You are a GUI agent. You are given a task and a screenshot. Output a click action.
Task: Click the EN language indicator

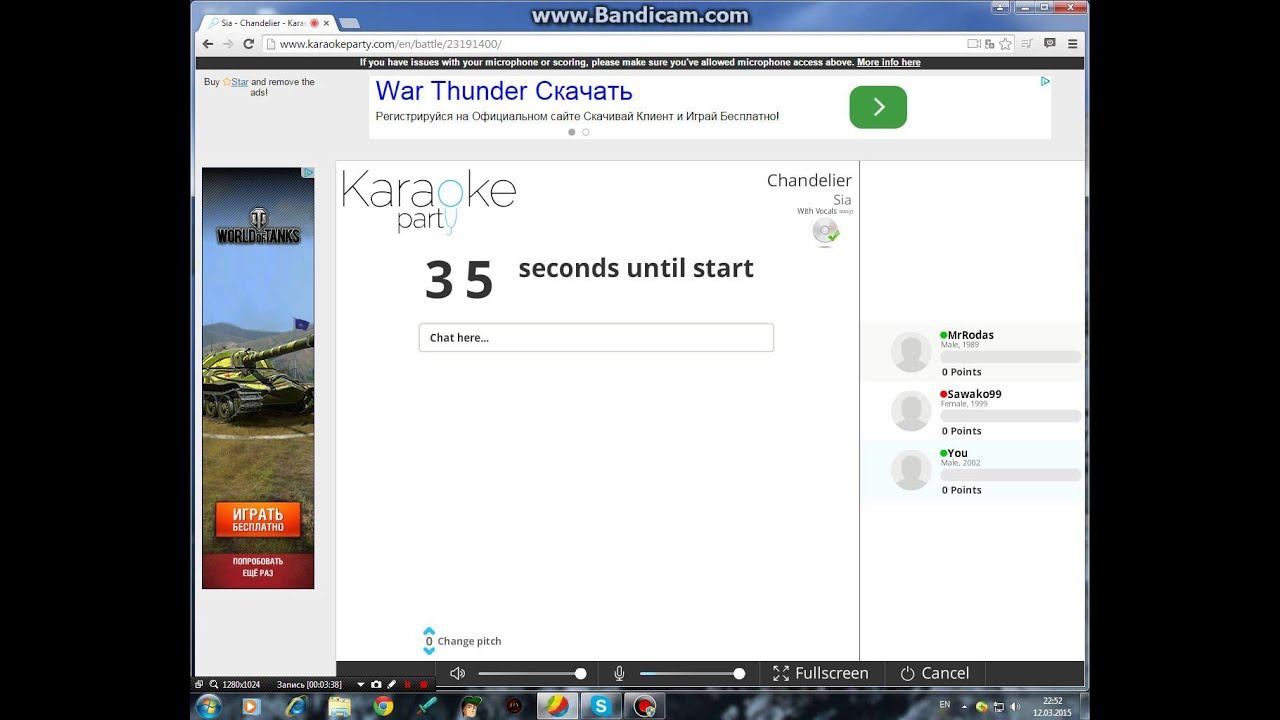(945, 705)
